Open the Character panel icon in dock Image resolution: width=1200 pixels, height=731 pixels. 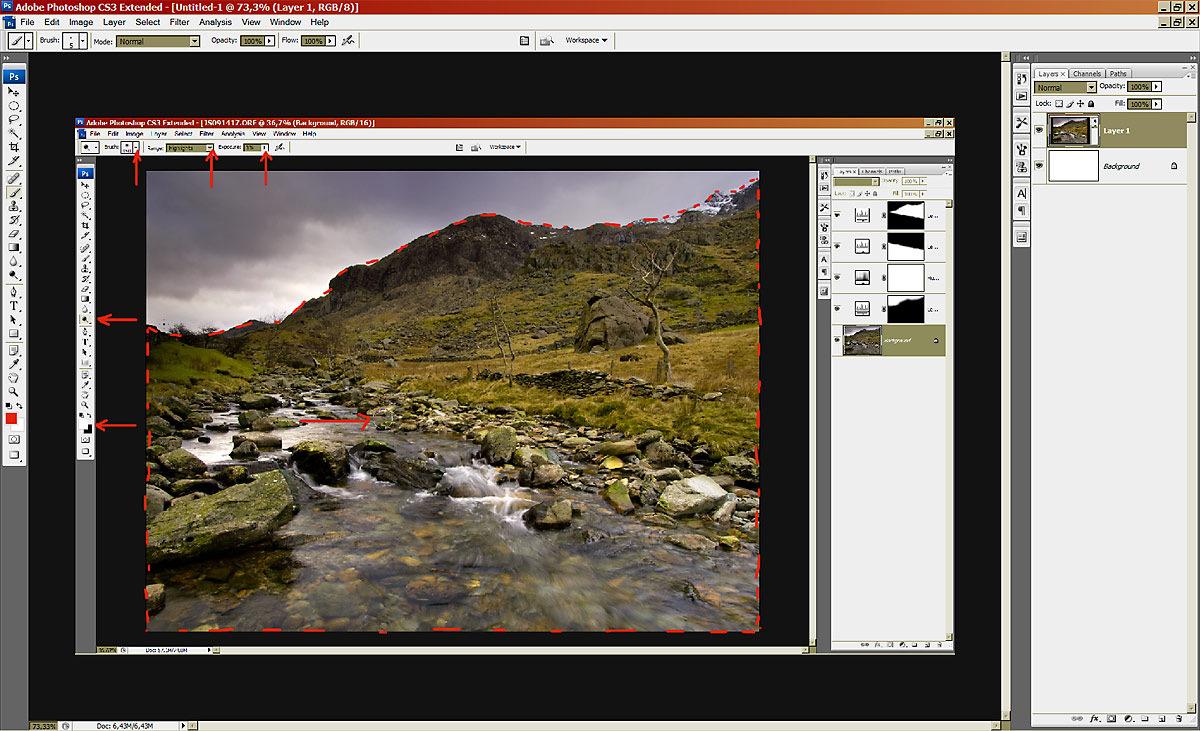click(1021, 193)
